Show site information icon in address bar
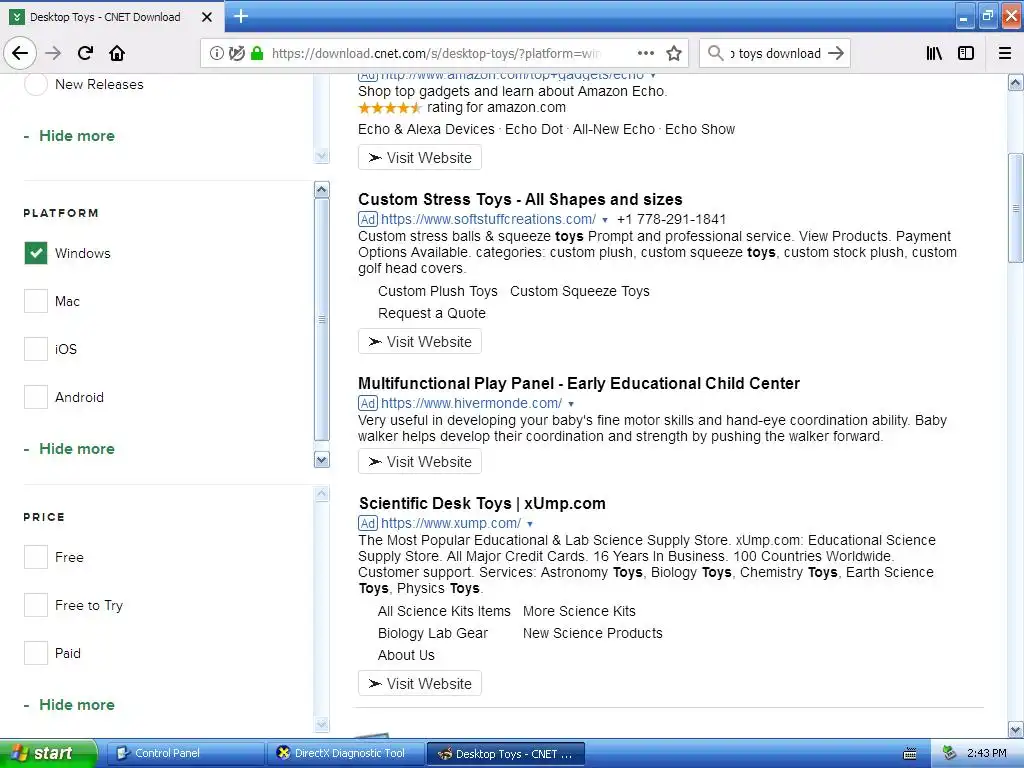The width and height of the screenshot is (1024, 768). click(x=217, y=53)
